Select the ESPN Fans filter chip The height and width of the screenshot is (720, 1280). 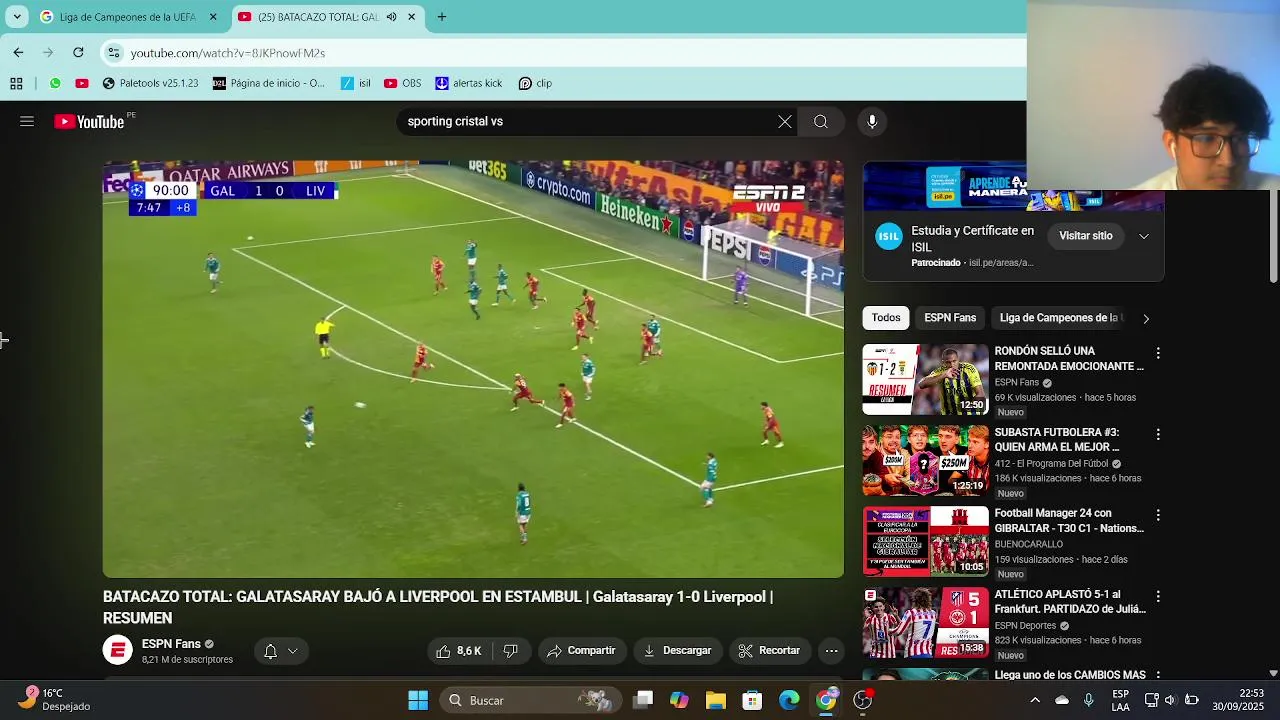[x=950, y=318]
